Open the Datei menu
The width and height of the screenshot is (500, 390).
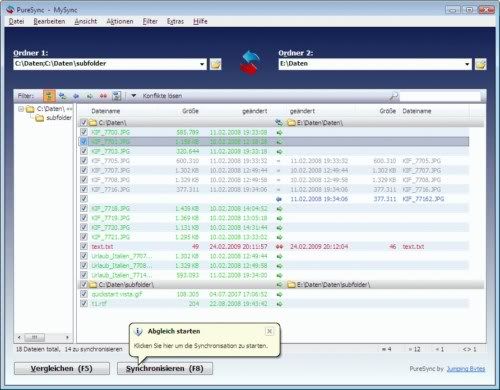(x=16, y=21)
